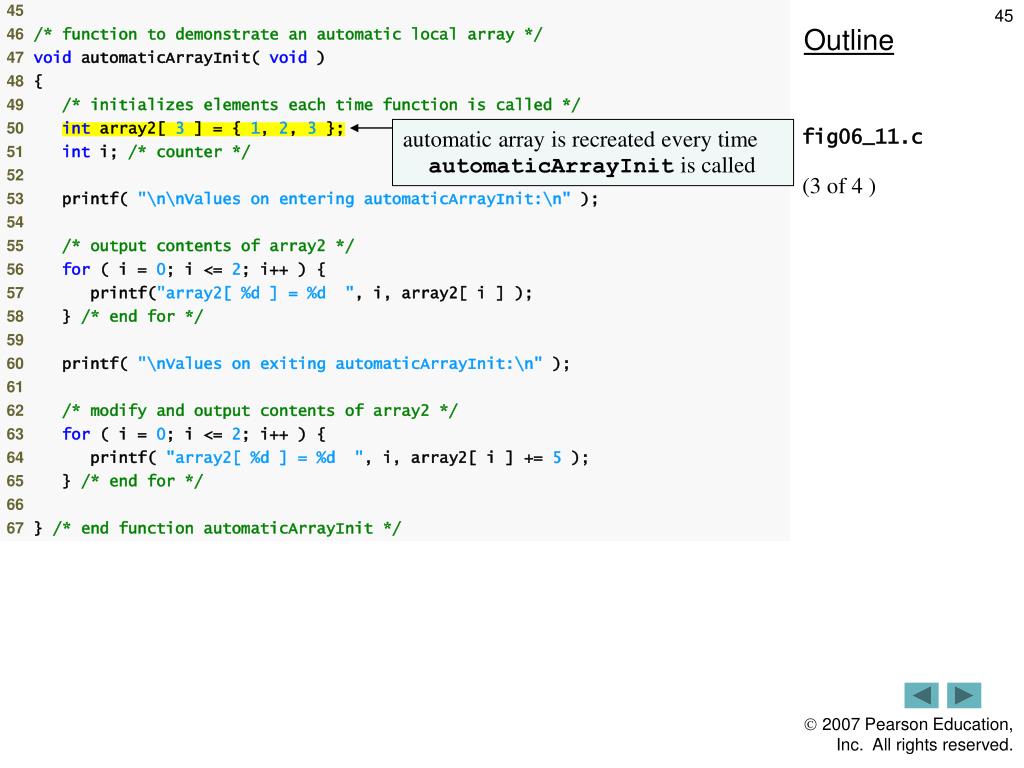Screen dimensions: 1024x768
Task: Click bold 'automaticArrayInit' in the callout box
Action: 551,166
